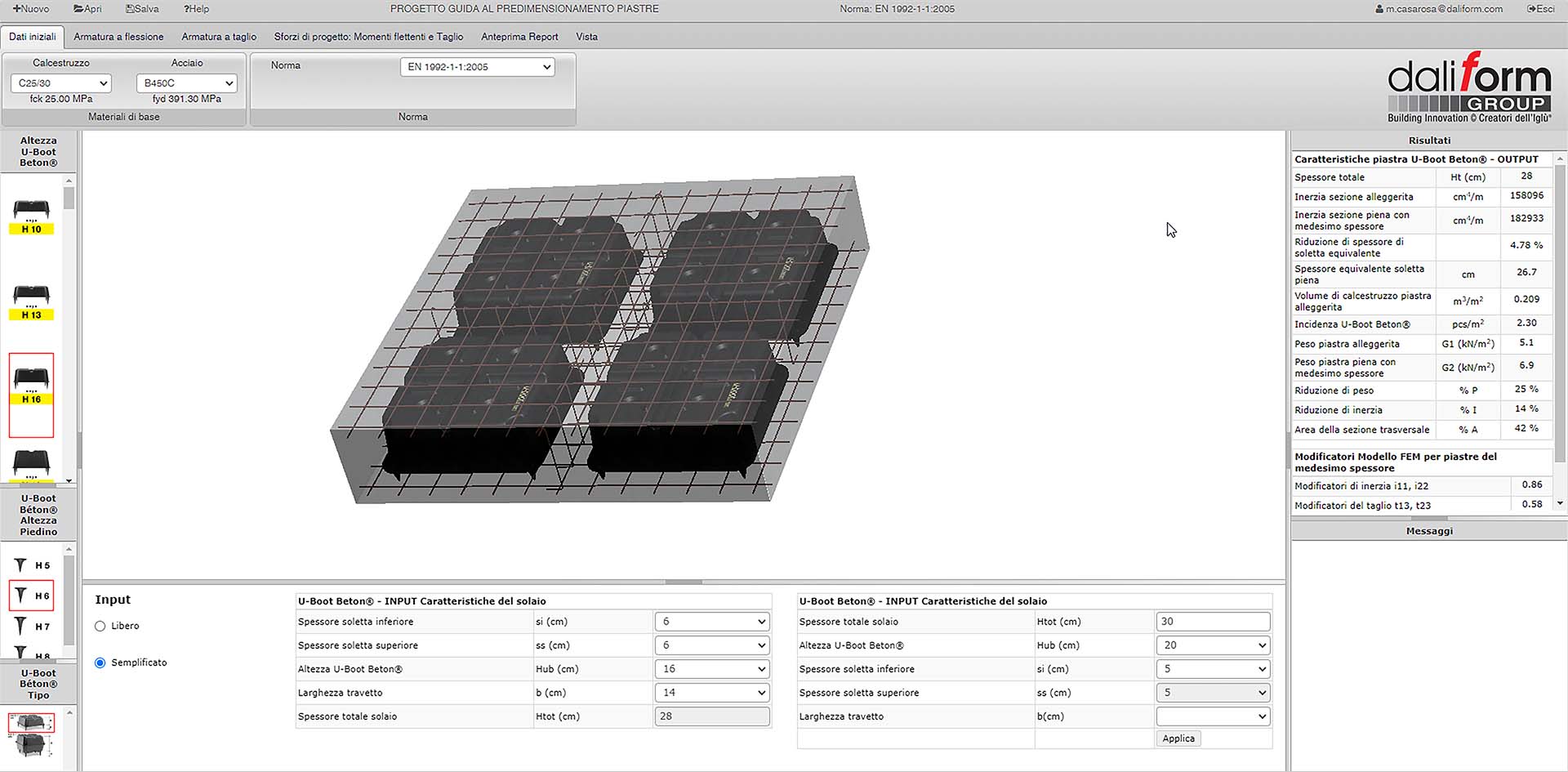Open the Calcestruzzo C25/30 dropdown
This screenshot has width=1568, height=772.
(61, 83)
